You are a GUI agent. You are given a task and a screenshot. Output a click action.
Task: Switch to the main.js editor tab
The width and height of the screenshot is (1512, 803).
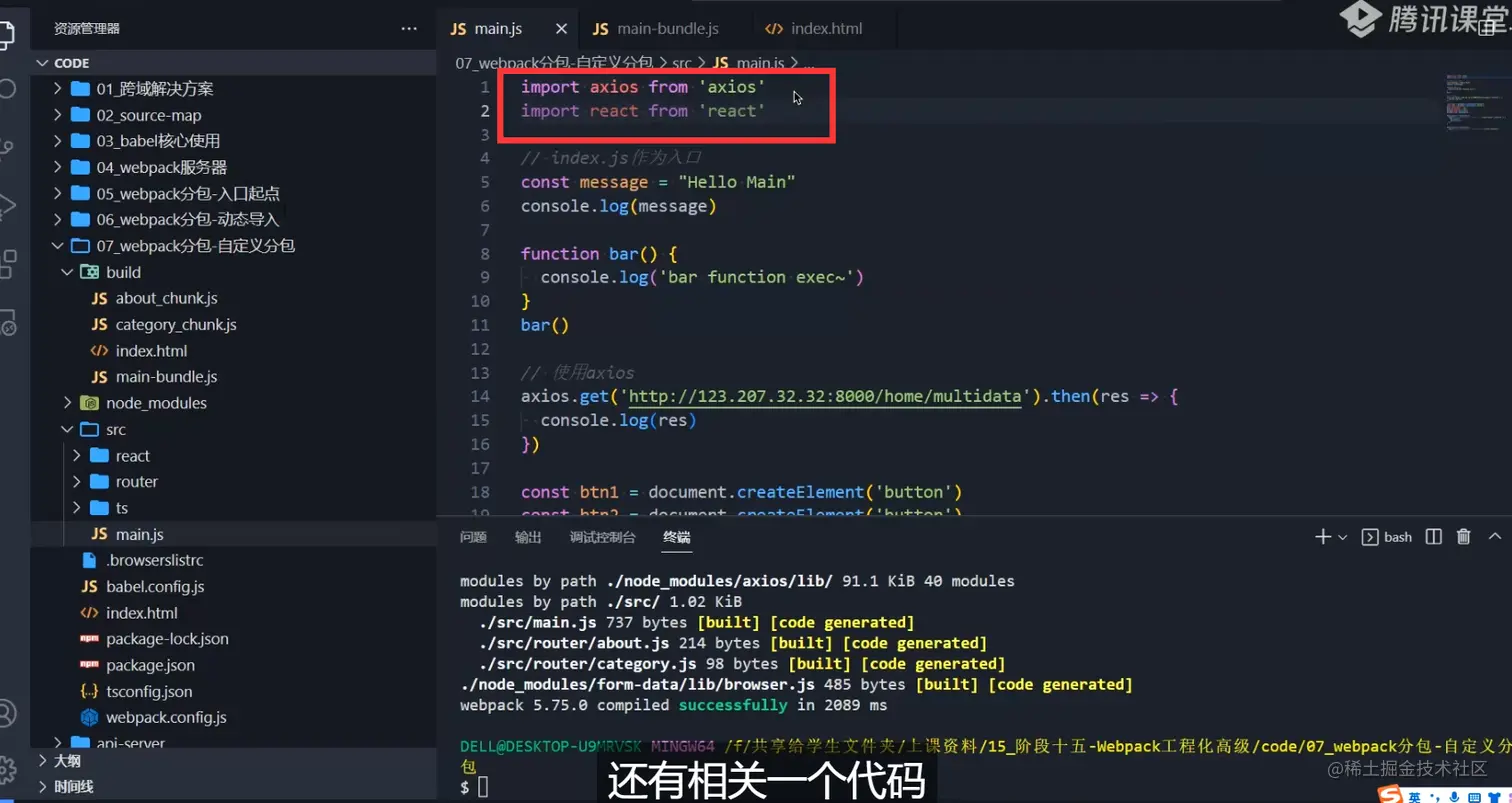[x=497, y=29]
